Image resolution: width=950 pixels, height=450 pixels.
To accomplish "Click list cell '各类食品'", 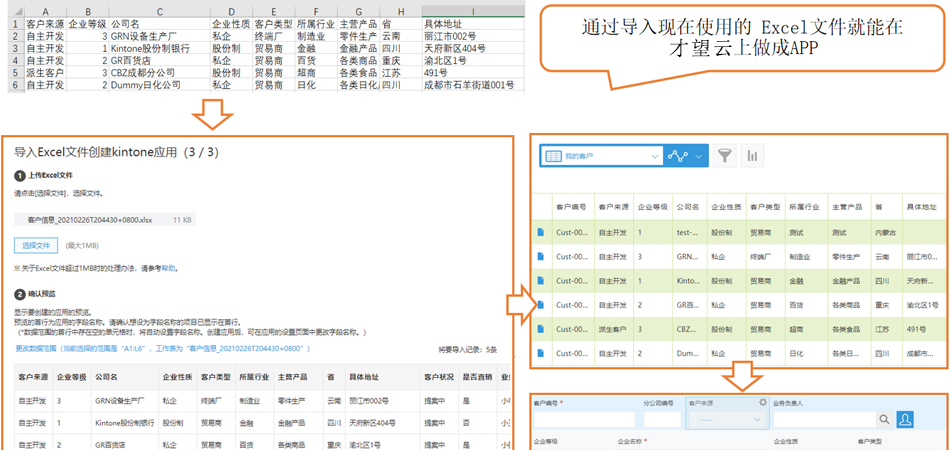I will pos(847,329).
